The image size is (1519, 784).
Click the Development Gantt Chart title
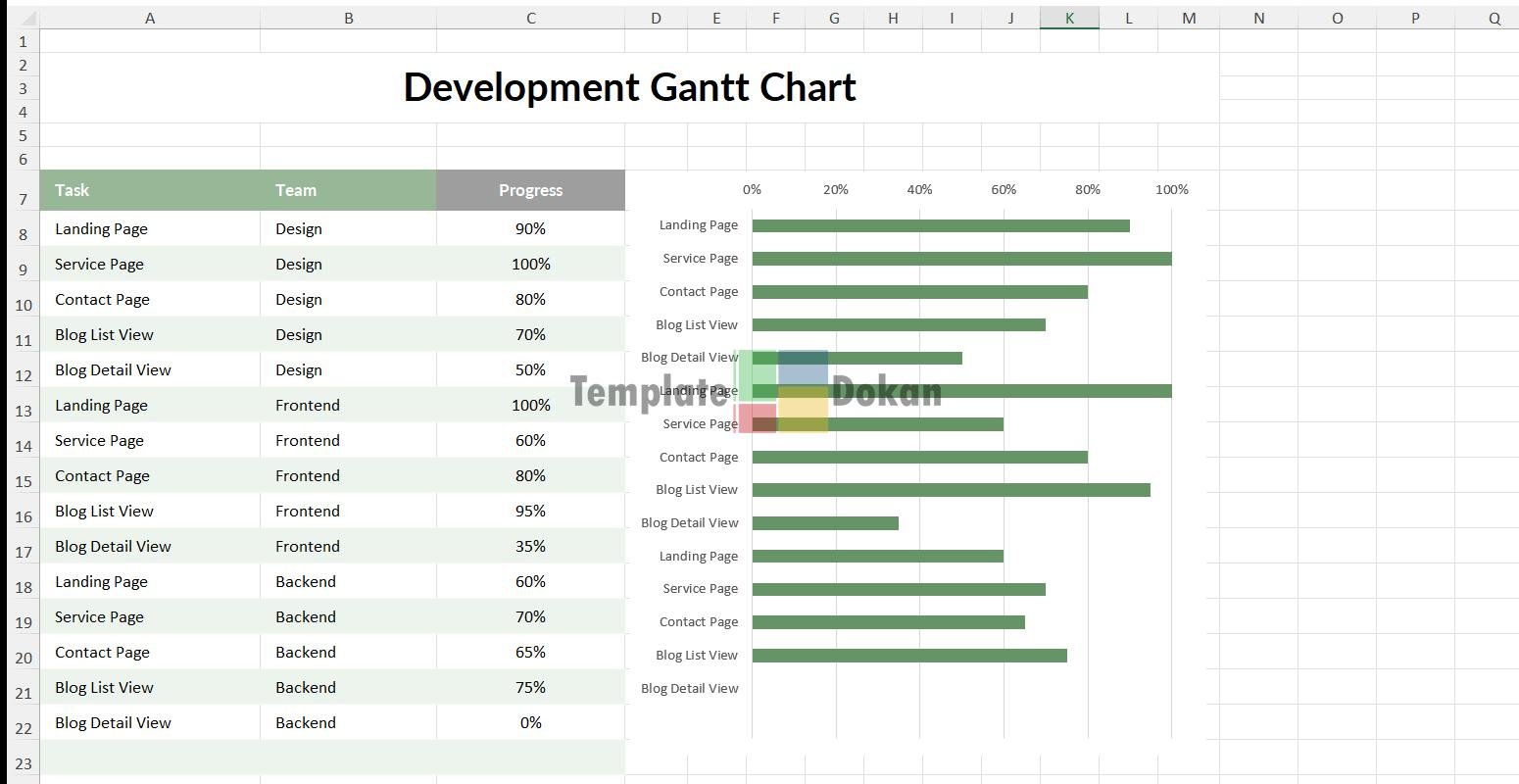[x=629, y=87]
